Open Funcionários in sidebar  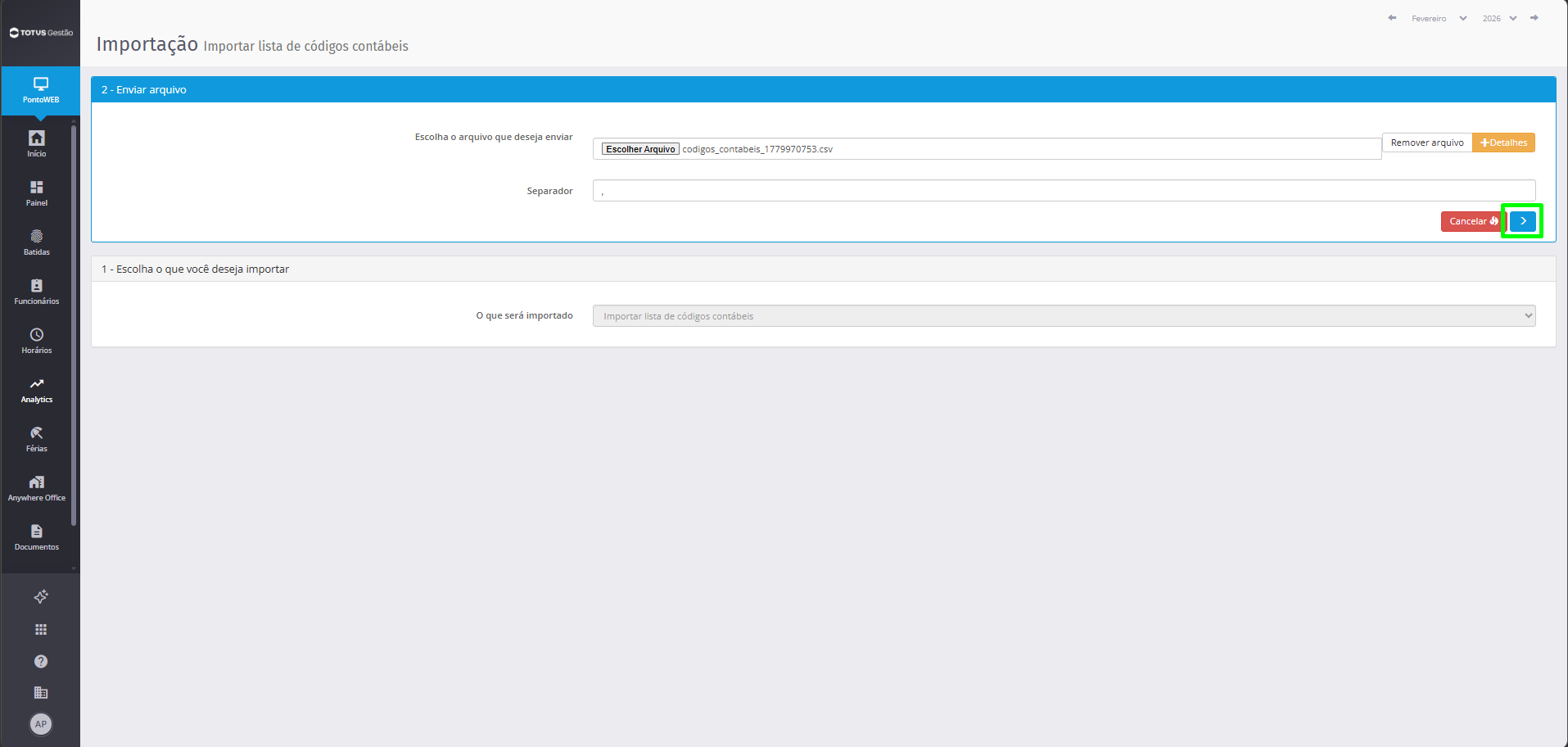pyautogui.click(x=37, y=291)
